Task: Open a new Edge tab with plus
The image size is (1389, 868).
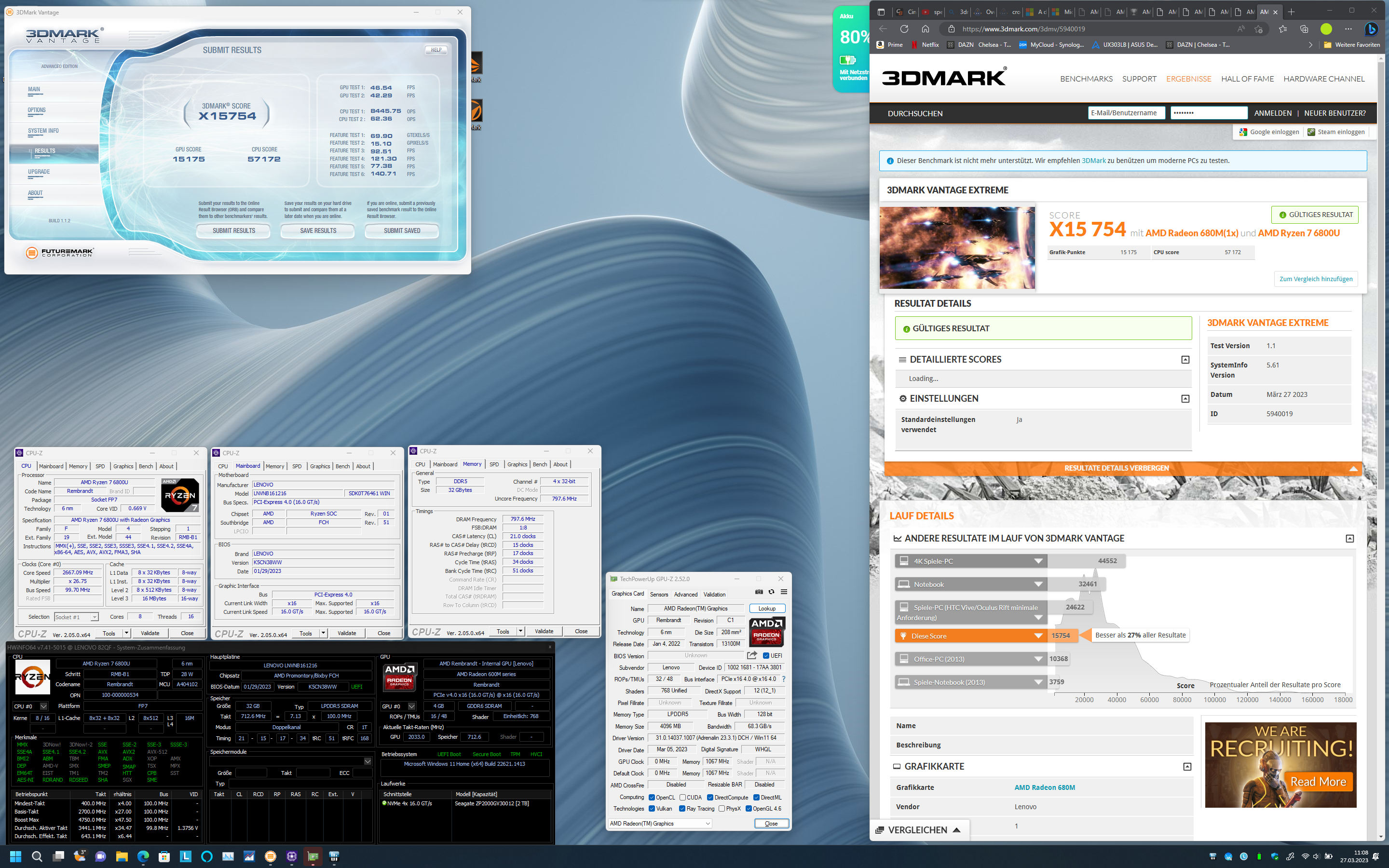Action: pos(1291,12)
